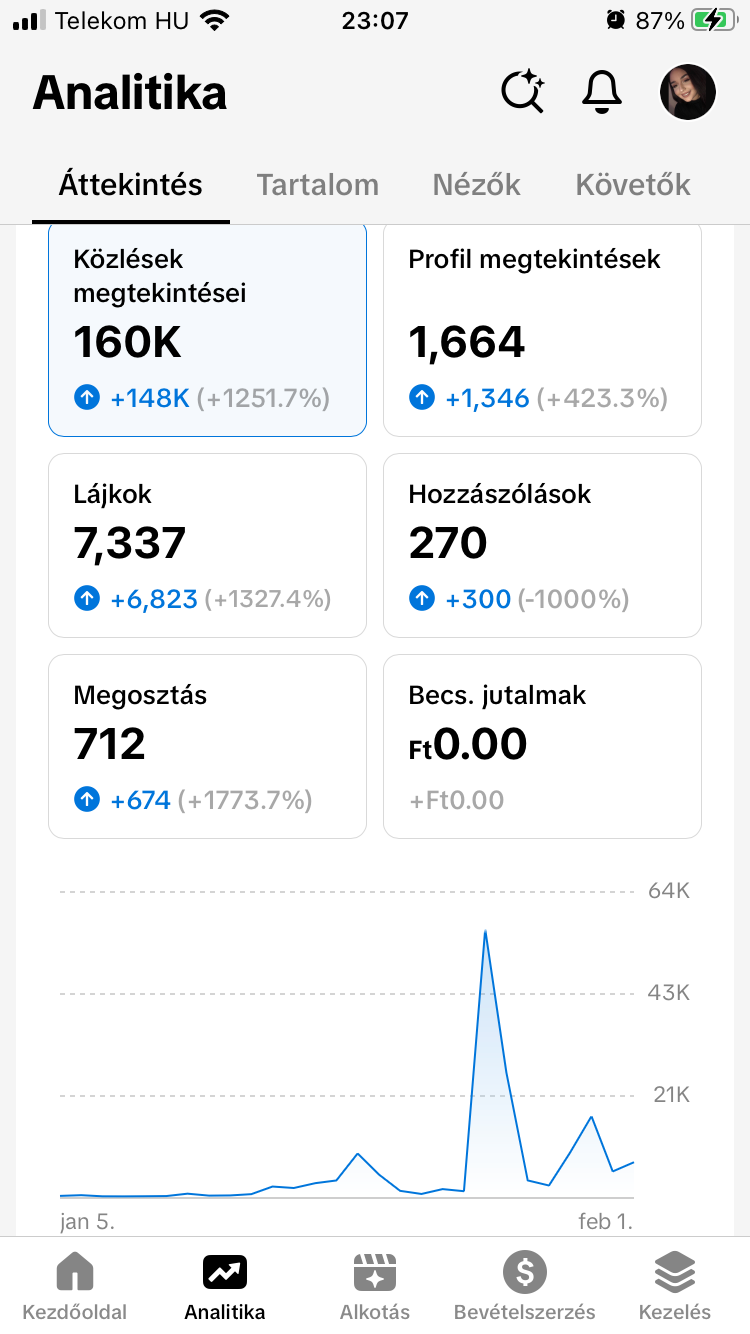Tap the Kezdőoldal home icon
Image resolution: width=750 pixels, height=1334 pixels.
[75, 1273]
